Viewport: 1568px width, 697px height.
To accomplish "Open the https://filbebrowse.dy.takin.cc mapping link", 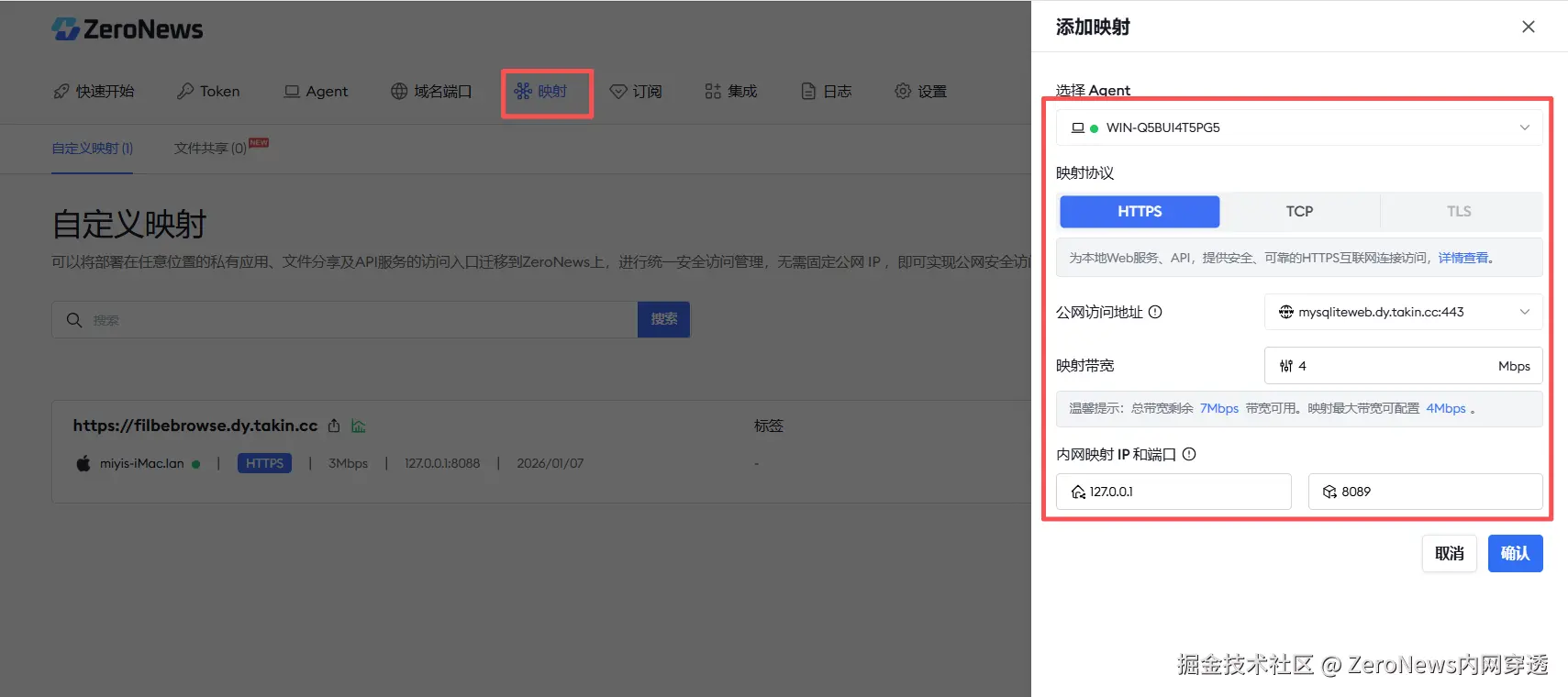I will pos(195,426).
